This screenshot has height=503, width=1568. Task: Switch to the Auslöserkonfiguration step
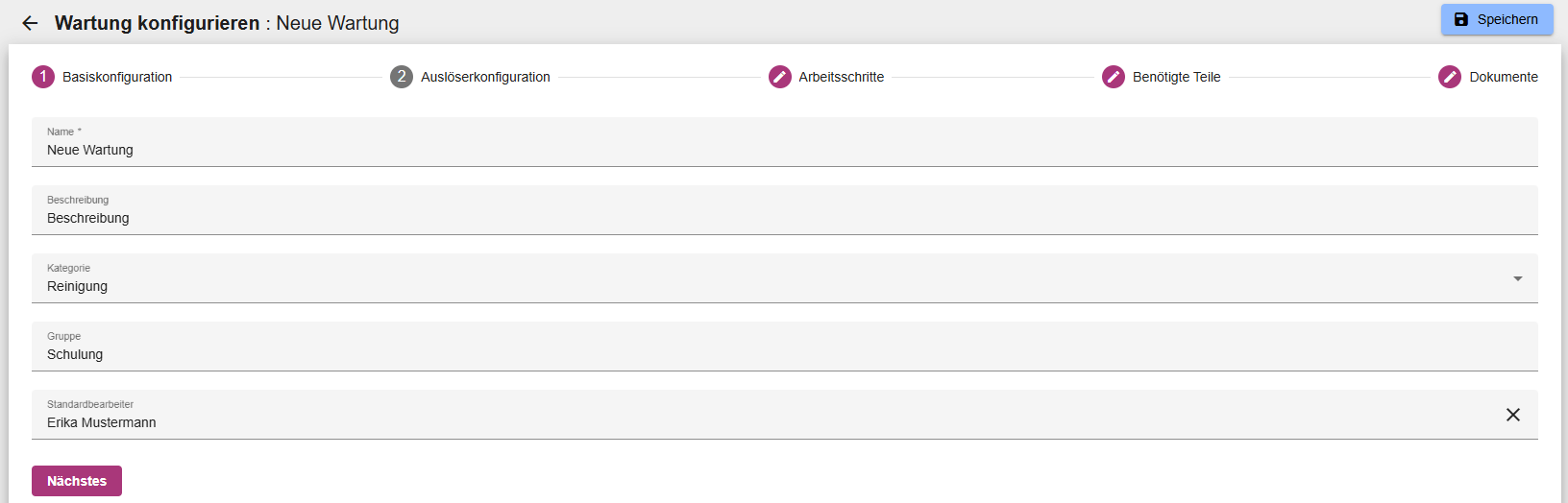[485, 77]
